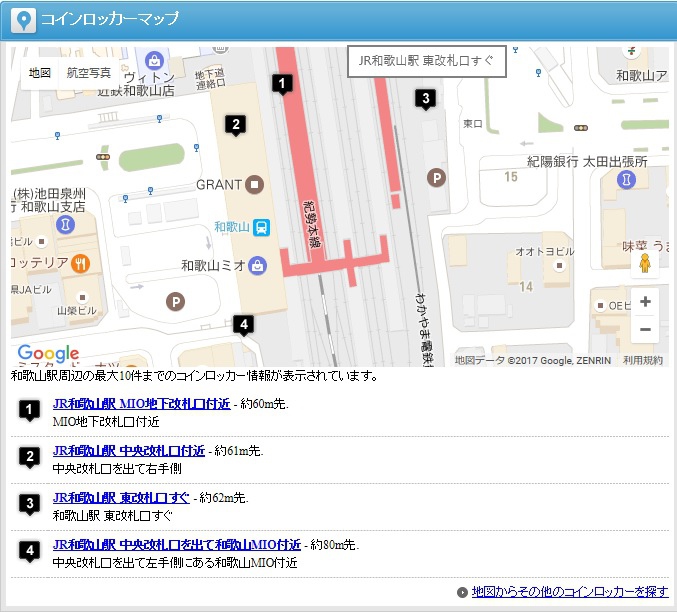
Task: Click the 紀陽銀行 太田出張所 bank icon
Action: (x=626, y=180)
